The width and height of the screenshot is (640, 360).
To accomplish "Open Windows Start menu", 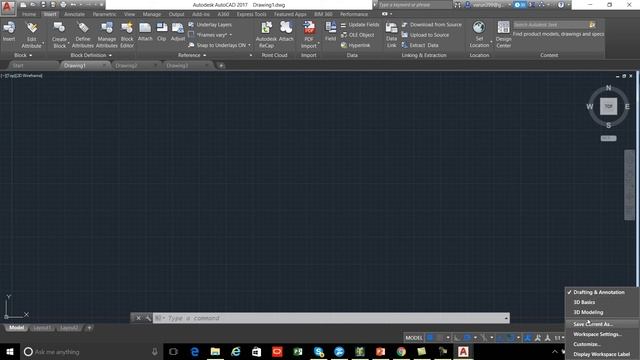I will pyautogui.click(x=10, y=351).
